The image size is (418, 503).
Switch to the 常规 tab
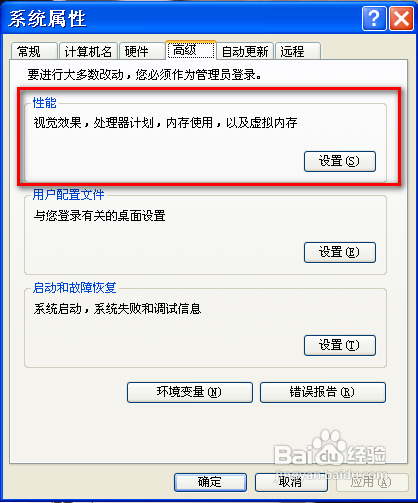[34, 51]
